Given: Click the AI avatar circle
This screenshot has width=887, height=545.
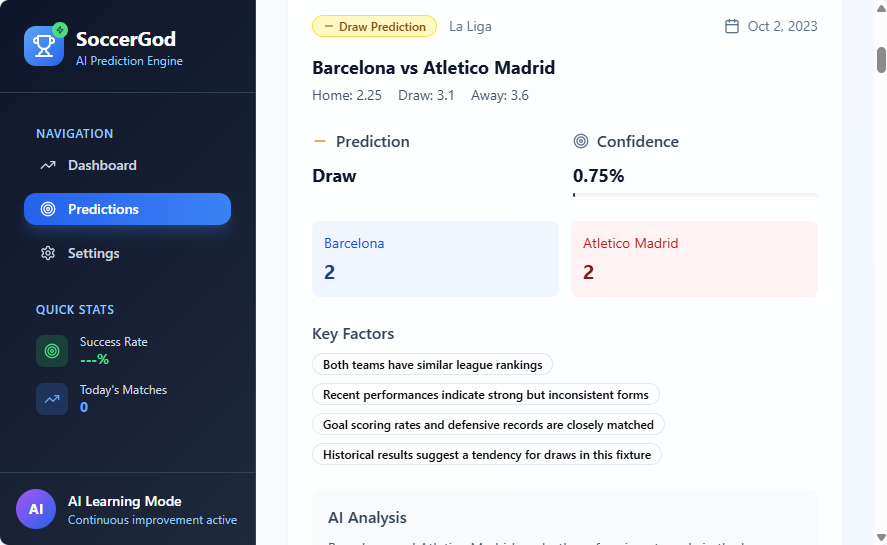Looking at the screenshot, I should tap(36, 509).
